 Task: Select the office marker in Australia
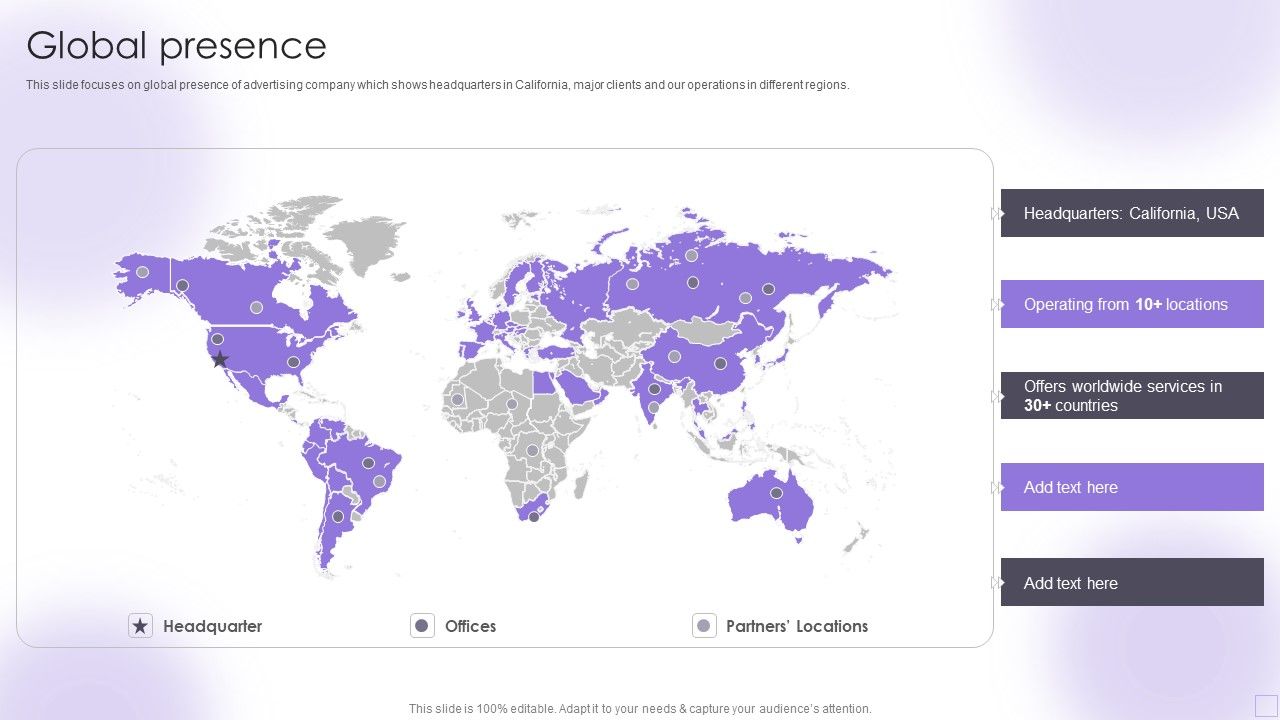point(776,493)
